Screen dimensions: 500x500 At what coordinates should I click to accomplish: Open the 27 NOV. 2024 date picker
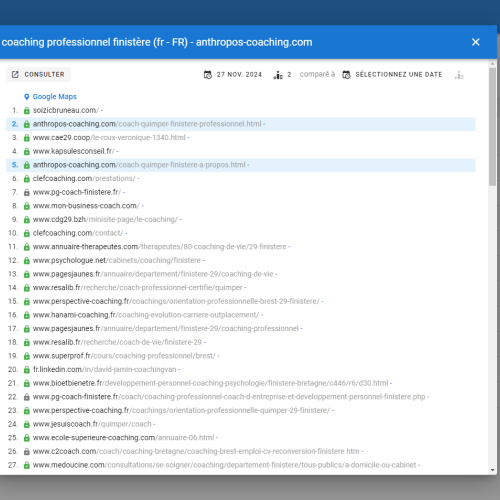(233, 74)
